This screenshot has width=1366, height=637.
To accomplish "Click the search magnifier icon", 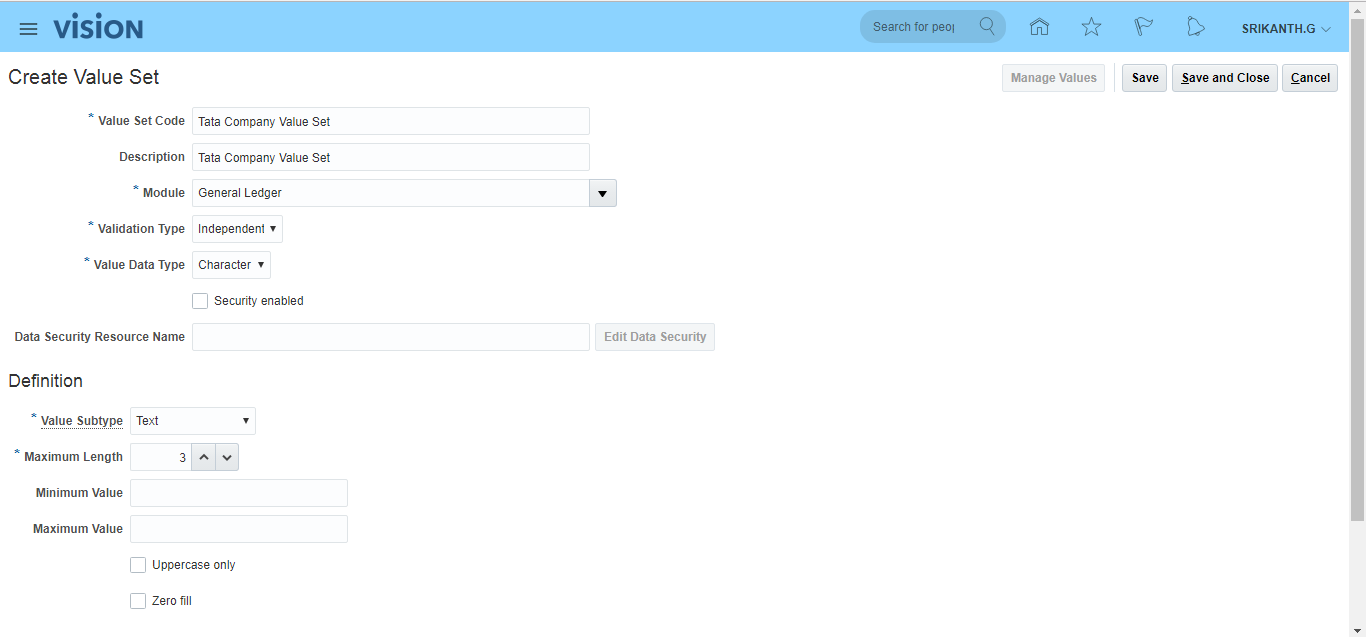I will 987,27.
